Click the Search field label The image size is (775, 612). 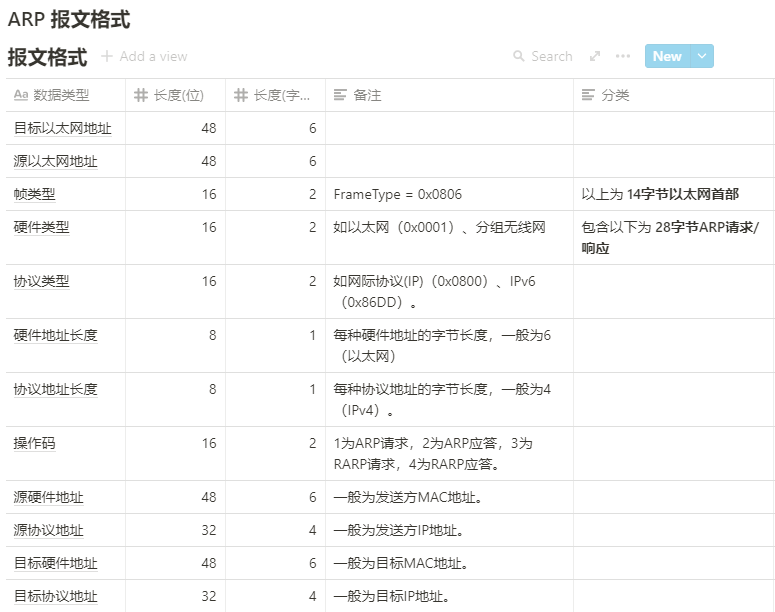click(551, 57)
